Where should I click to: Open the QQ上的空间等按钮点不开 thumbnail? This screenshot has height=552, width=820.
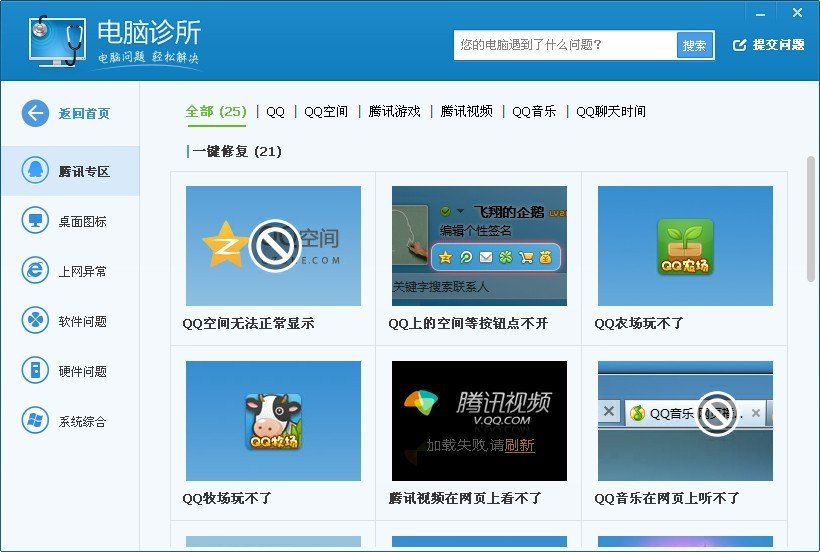pos(479,246)
